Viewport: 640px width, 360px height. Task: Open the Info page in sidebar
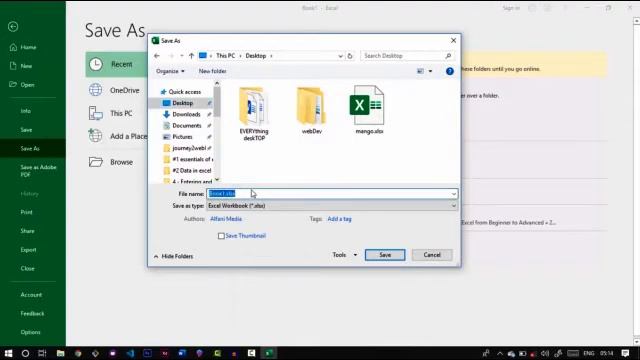(x=26, y=111)
